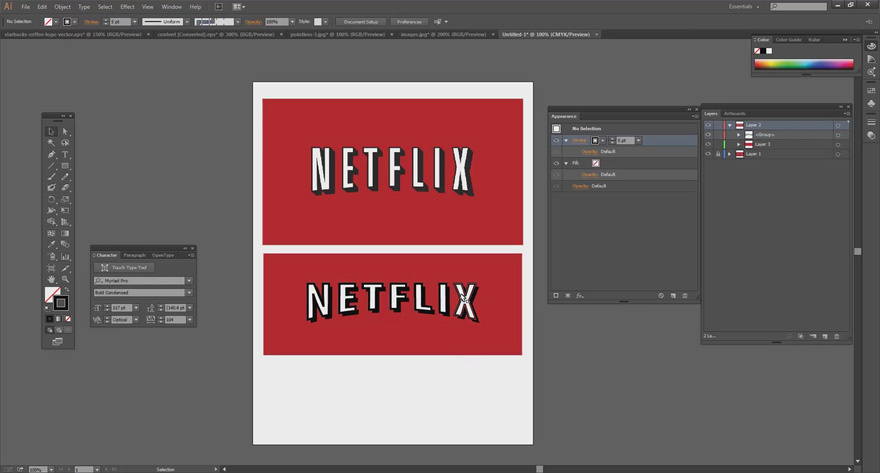Select the Hand tool
Screen dimensions: 880x473
51,279
